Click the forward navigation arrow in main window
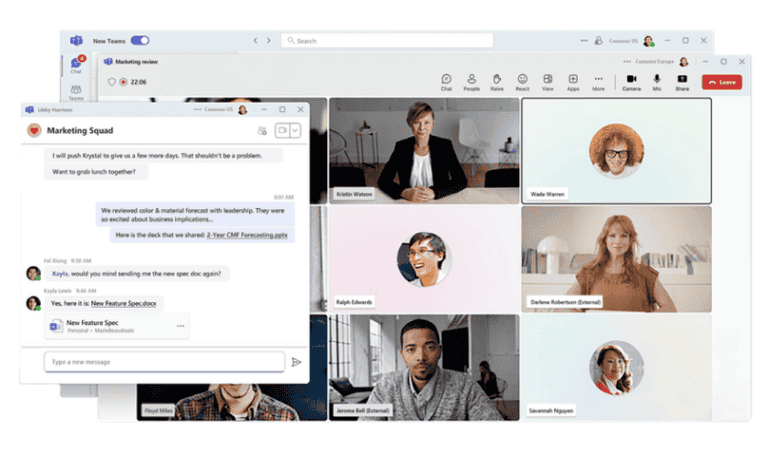The height and width of the screenshot is (475, 768). tap(268, 41)
